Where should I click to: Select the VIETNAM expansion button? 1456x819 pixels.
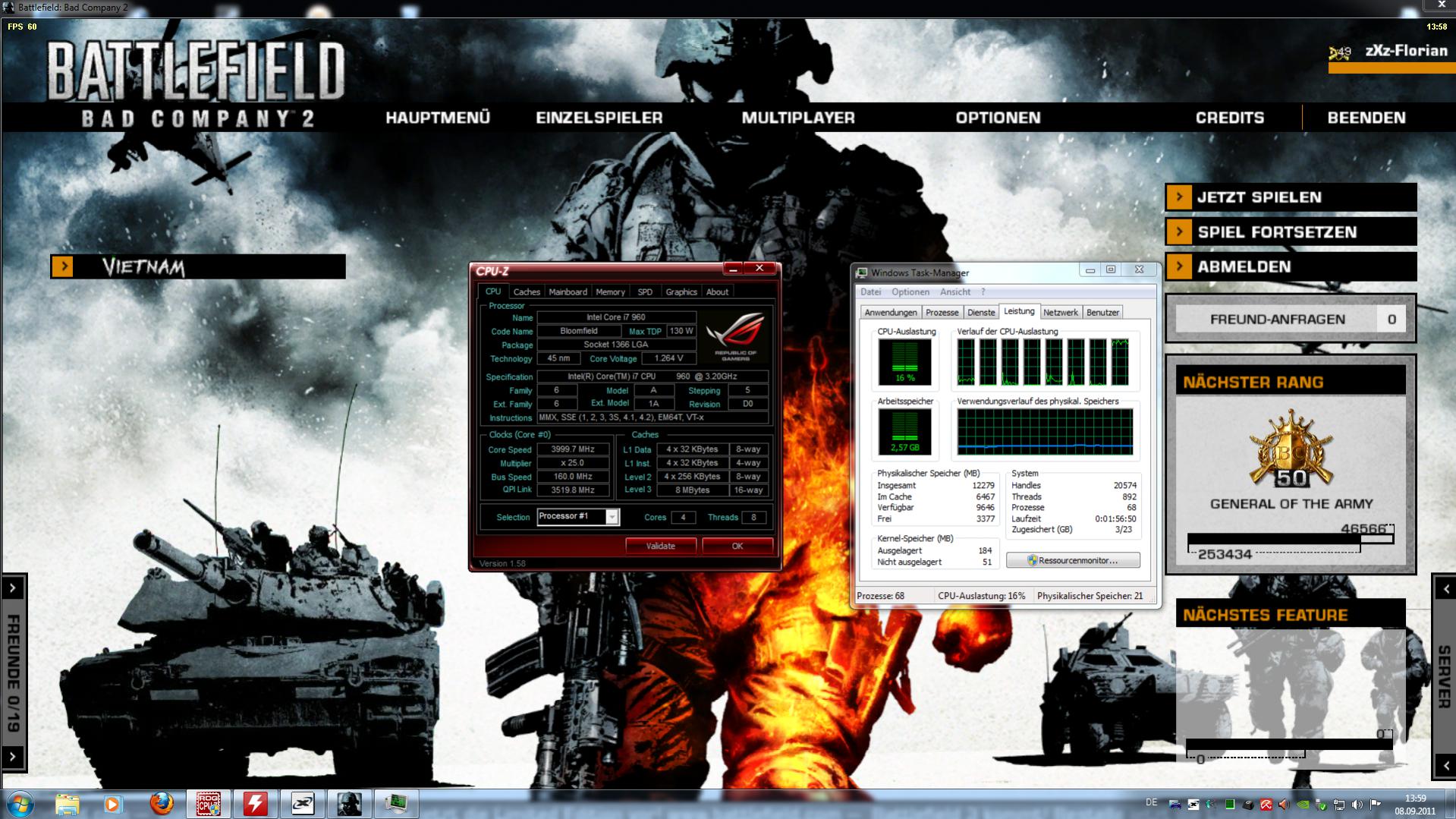(198, 267)
